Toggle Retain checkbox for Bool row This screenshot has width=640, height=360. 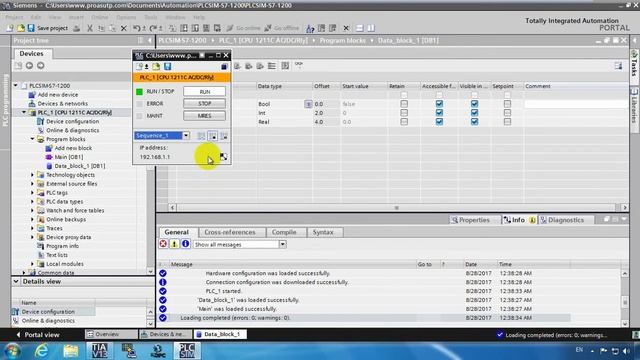[404, 104]
